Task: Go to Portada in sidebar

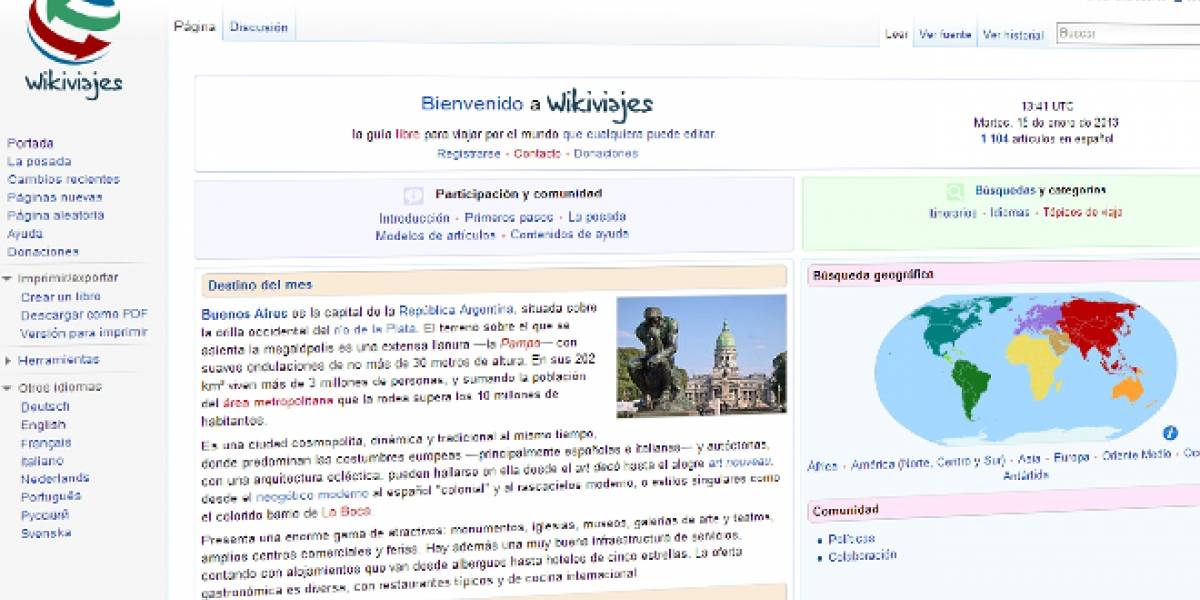Action: click(30, 143)
